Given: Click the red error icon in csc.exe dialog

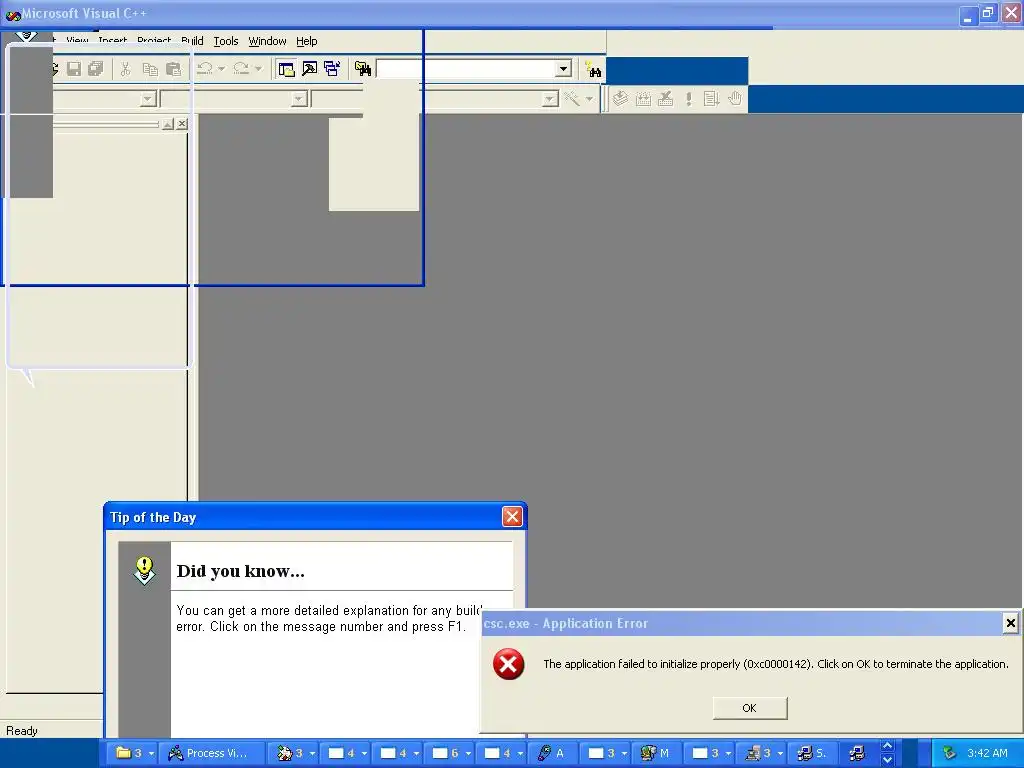Looking at the screenshot, I should [508, 664].
